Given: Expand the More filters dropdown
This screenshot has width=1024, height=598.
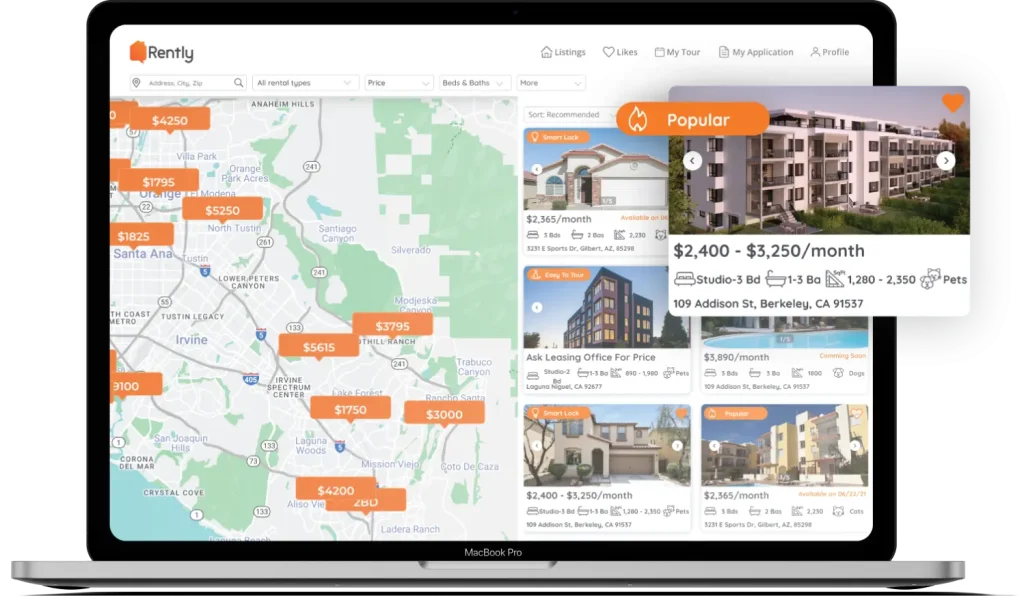Looking at the screenshot, I should (x=550, y=83).
